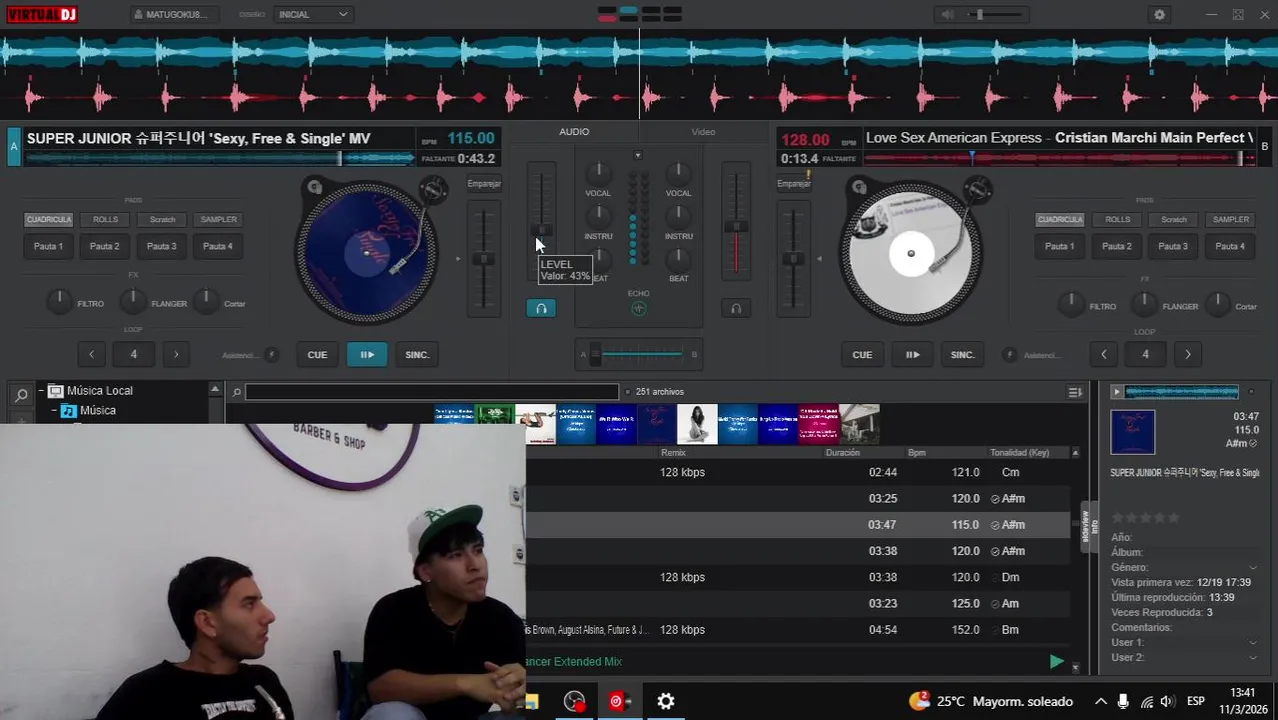Increase loop length on deck B

[1188, 354]
